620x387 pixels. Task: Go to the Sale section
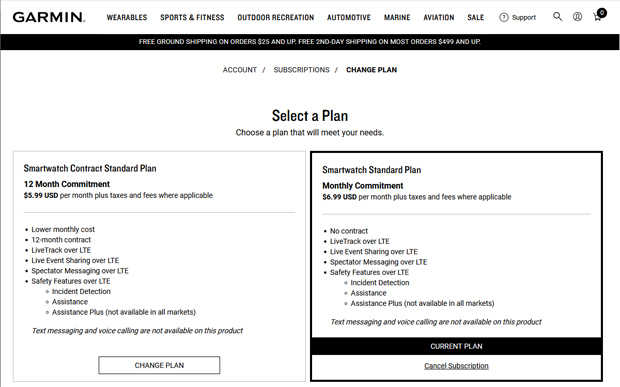click(476, 17)
